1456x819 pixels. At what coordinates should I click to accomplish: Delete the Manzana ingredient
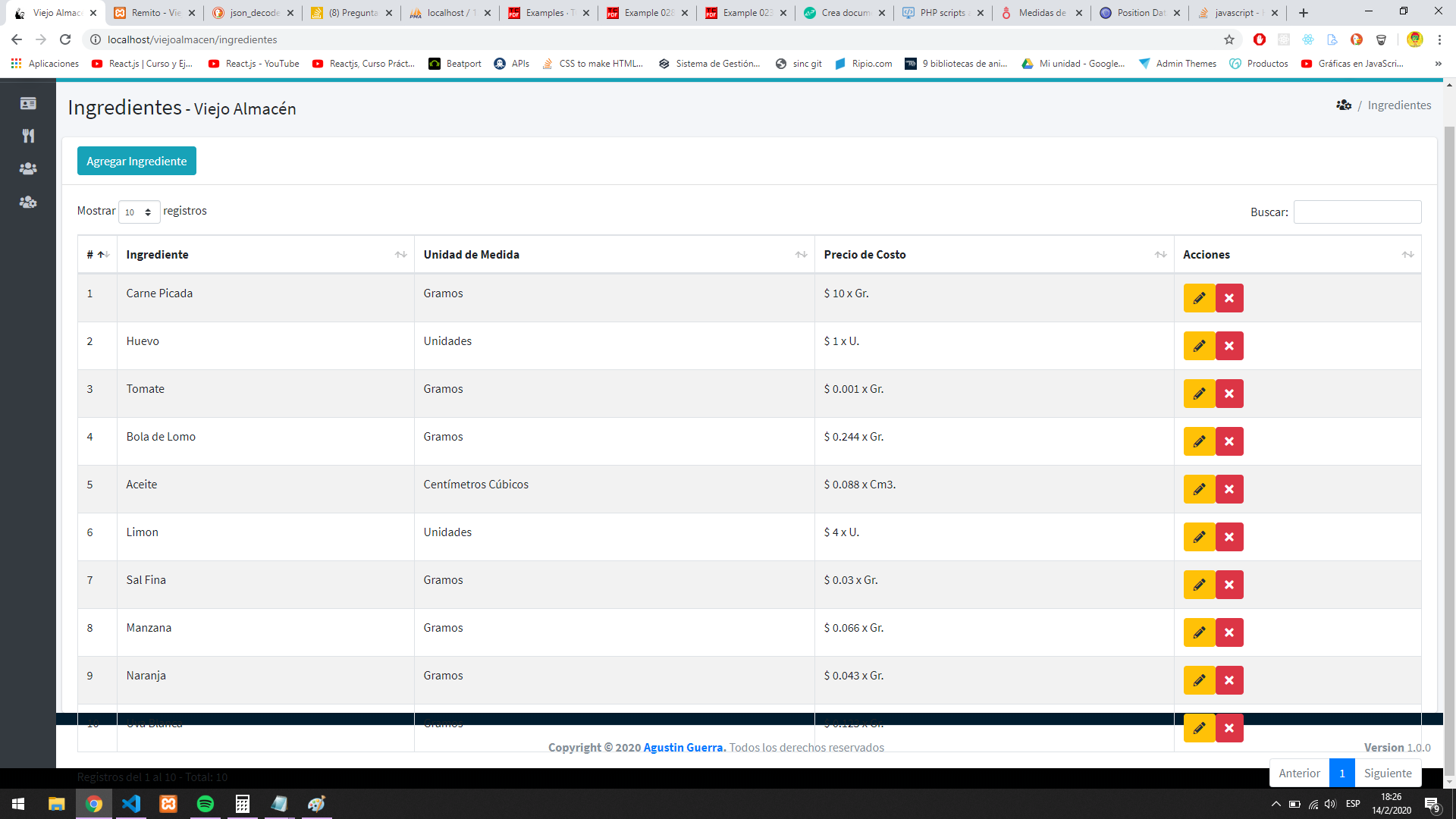pyautogui.click(x=1229, y=632)
